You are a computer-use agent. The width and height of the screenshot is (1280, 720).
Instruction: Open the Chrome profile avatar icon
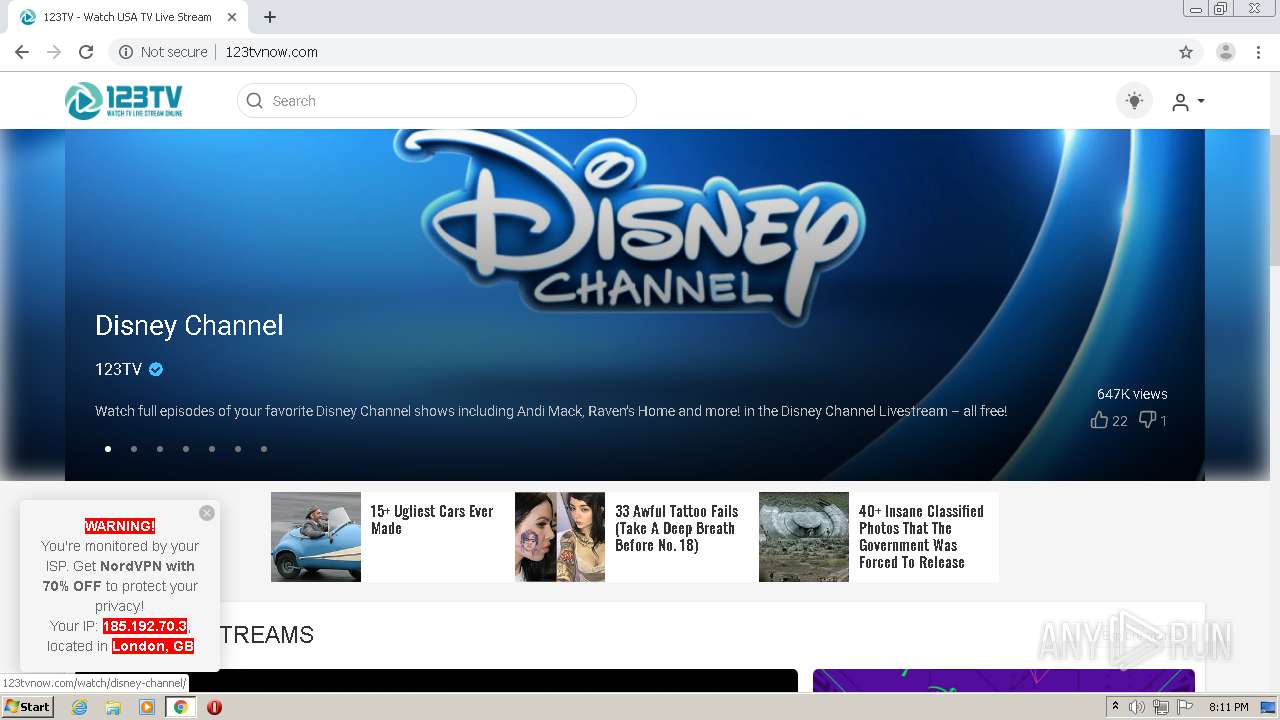(1226, 52)
